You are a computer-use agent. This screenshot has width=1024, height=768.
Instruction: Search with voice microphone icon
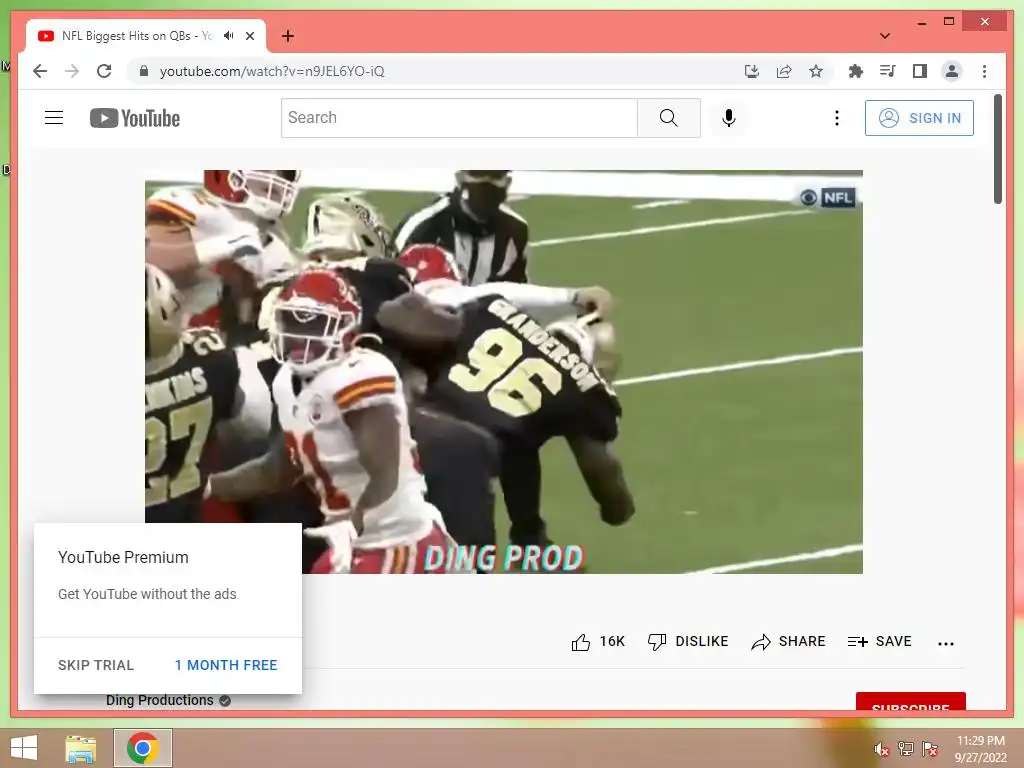coord(729,118)
